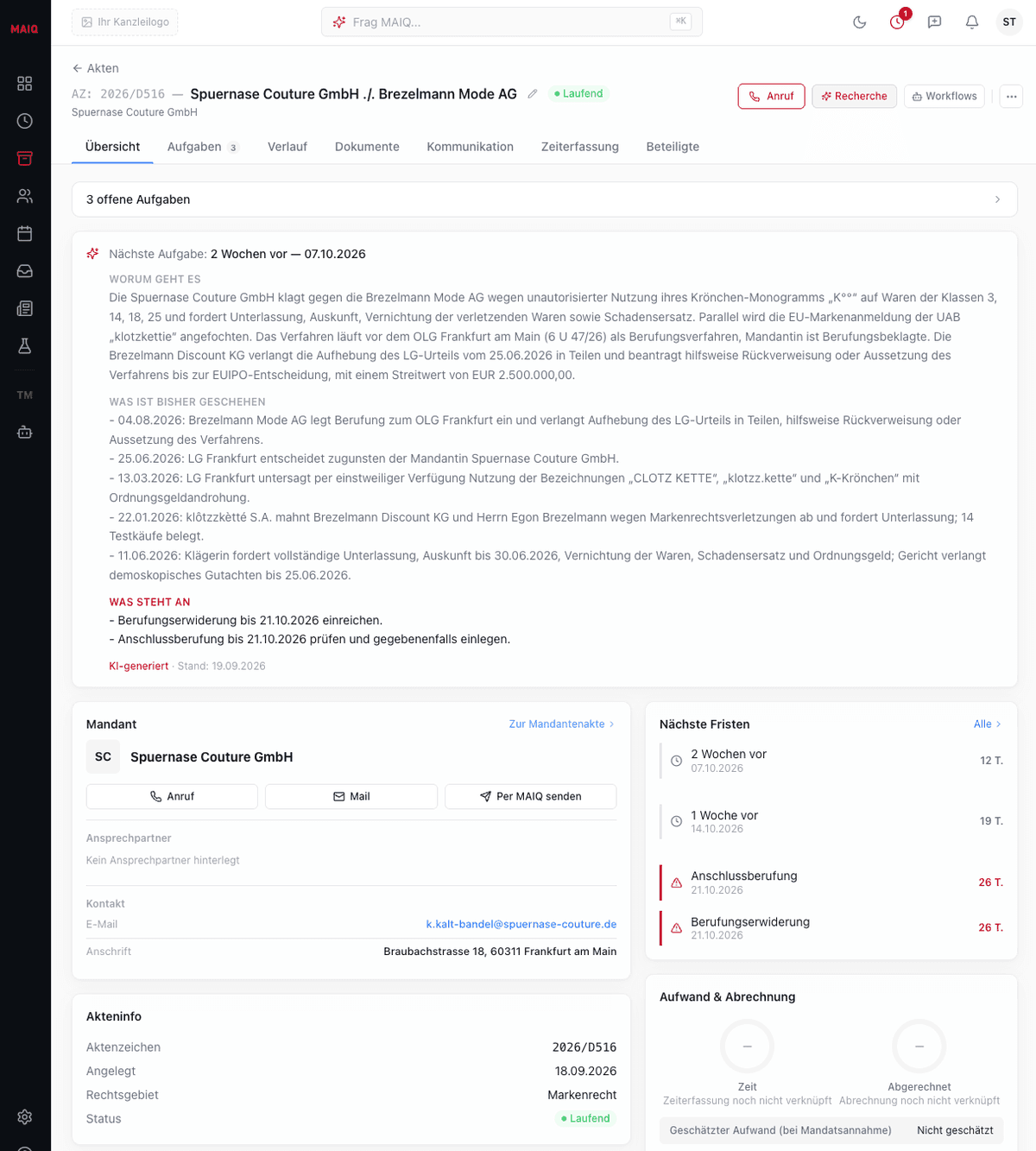Open the newspaper icon in the sidebar

[25, 308]
